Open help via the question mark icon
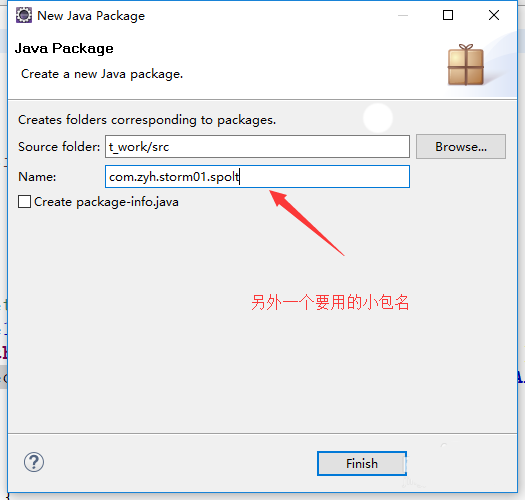 tap(34, 462)
